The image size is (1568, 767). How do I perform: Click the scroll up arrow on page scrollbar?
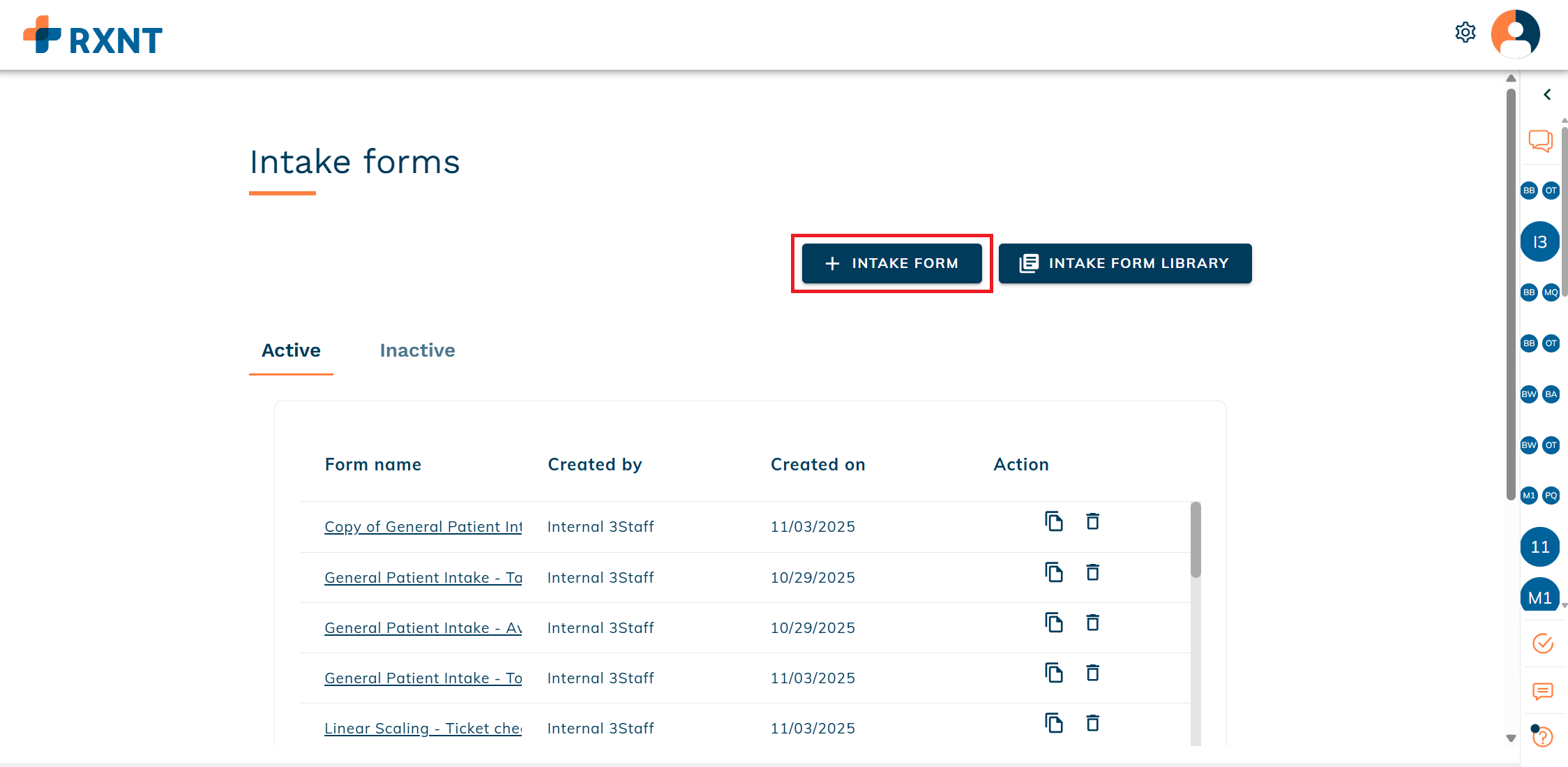1511,79
